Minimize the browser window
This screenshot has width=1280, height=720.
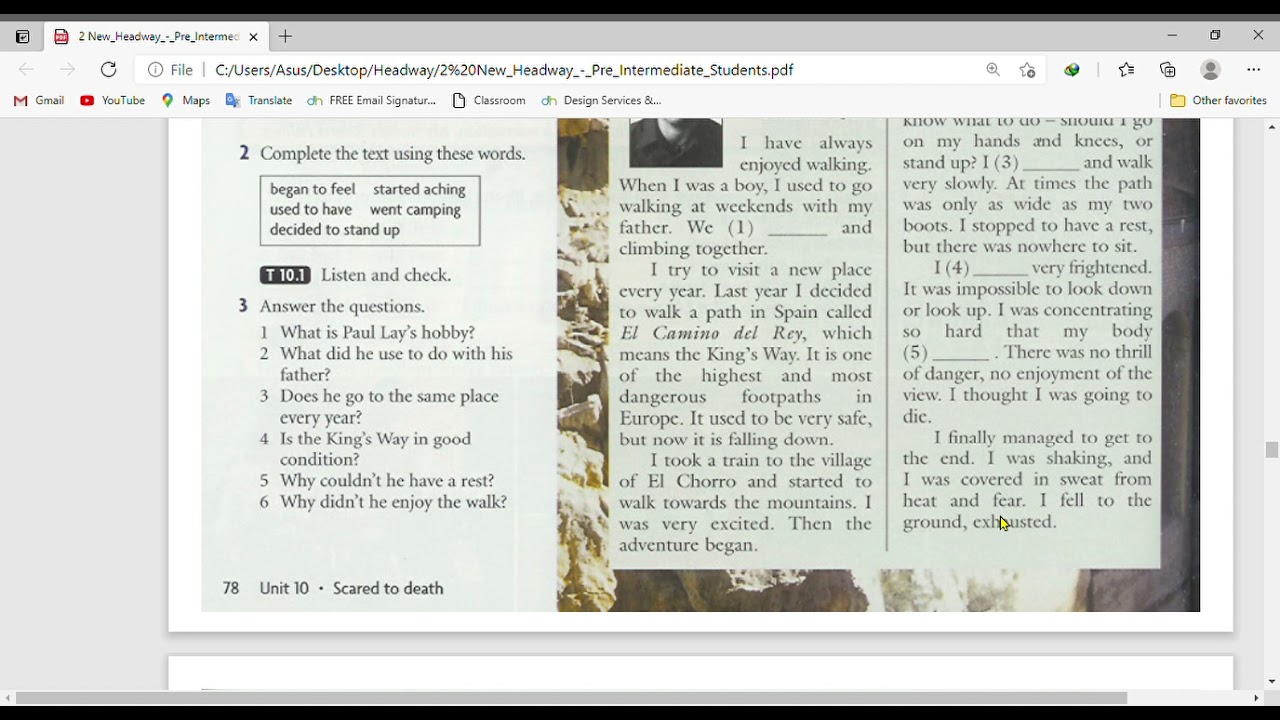[x=1172, y=36]
